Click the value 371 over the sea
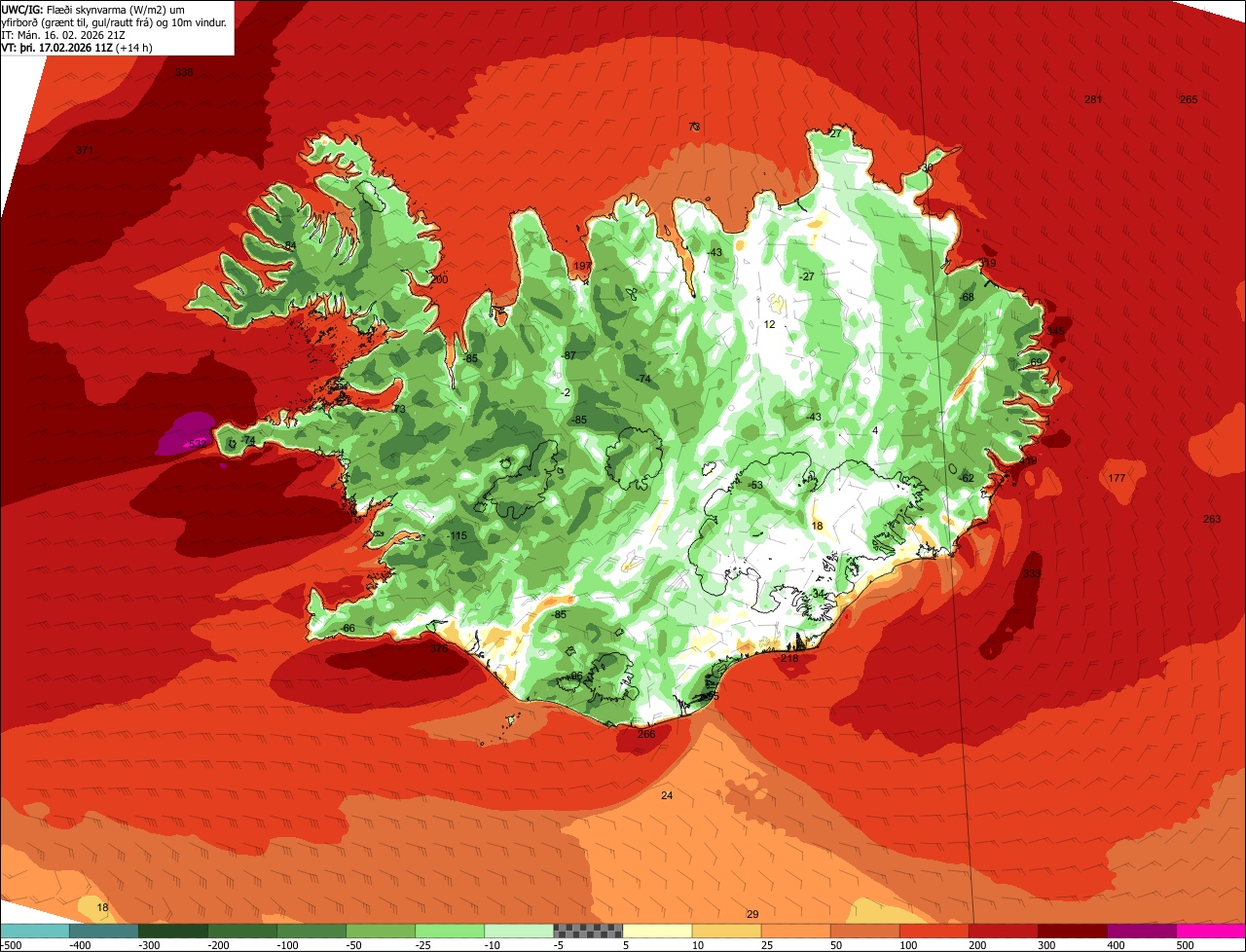This screenshot has height=952, width=1246. 85,151
